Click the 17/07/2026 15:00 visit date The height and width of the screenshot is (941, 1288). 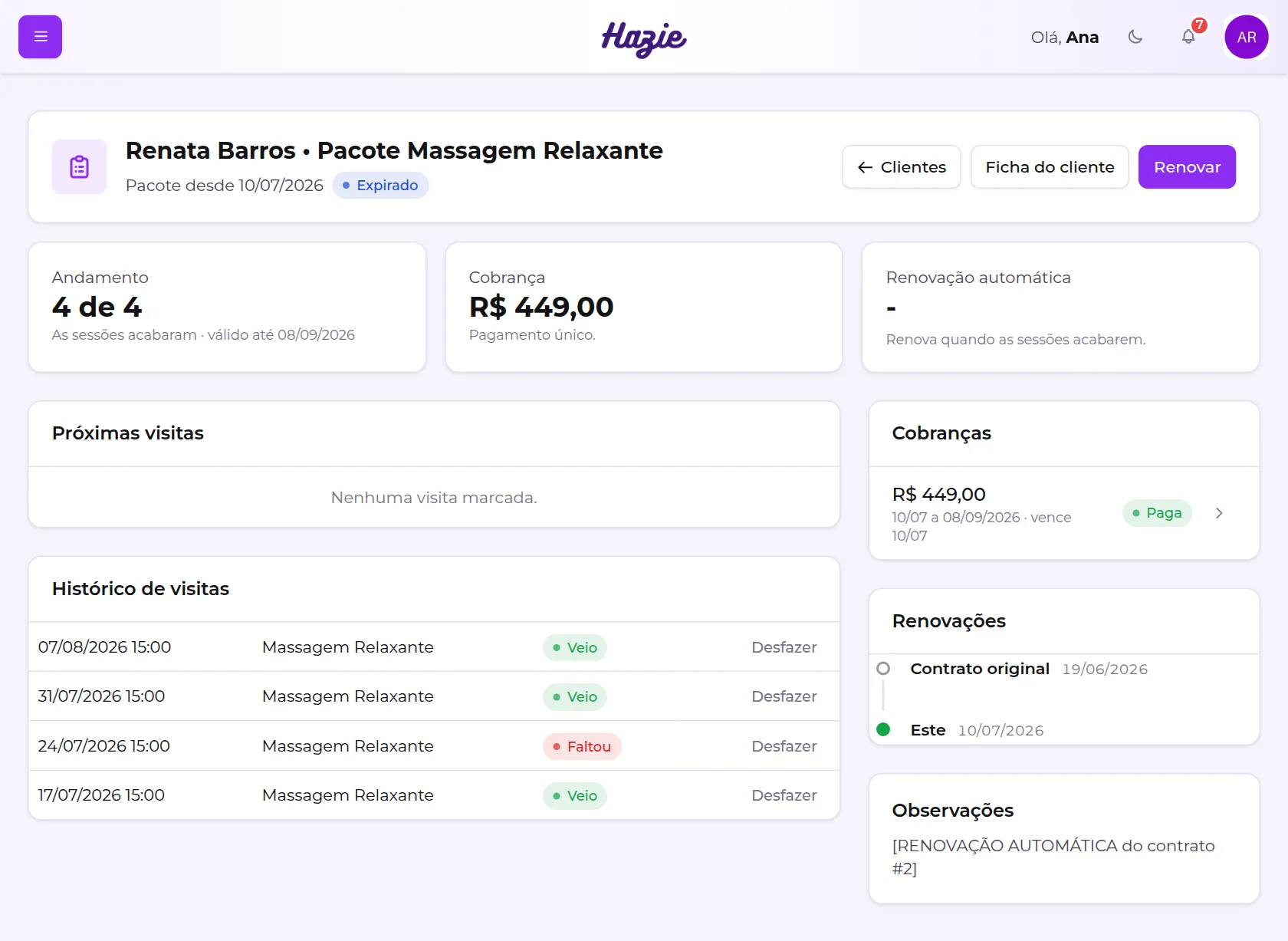(x=101, y=795)
